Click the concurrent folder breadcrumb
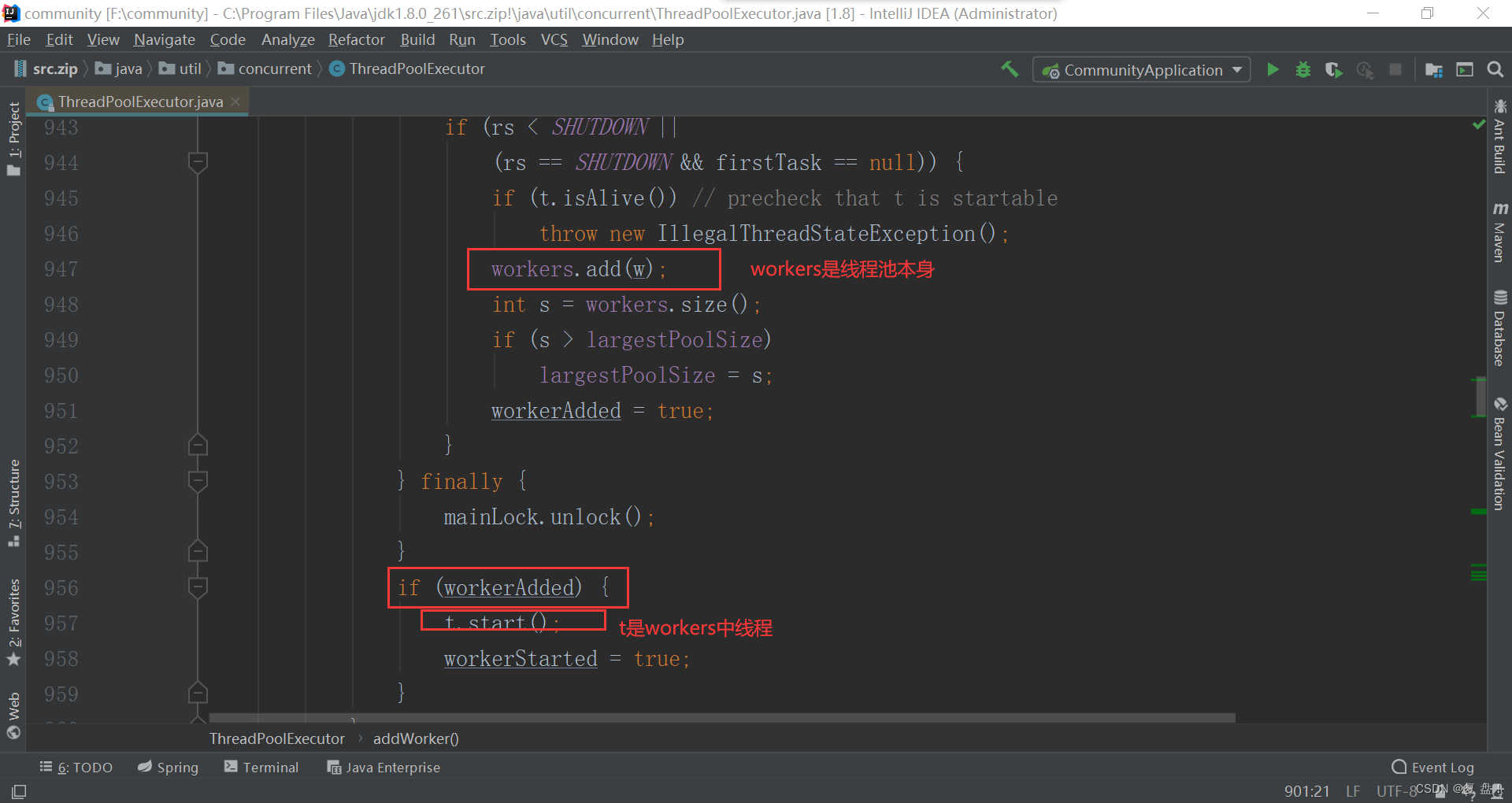Image resolution: width=1512 pixels, height=803 pixels. point(265,69)
